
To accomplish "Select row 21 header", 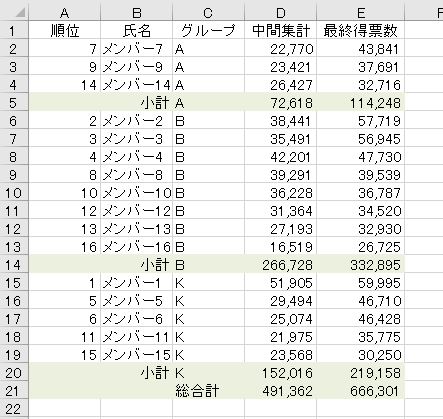I will point(14,391).
